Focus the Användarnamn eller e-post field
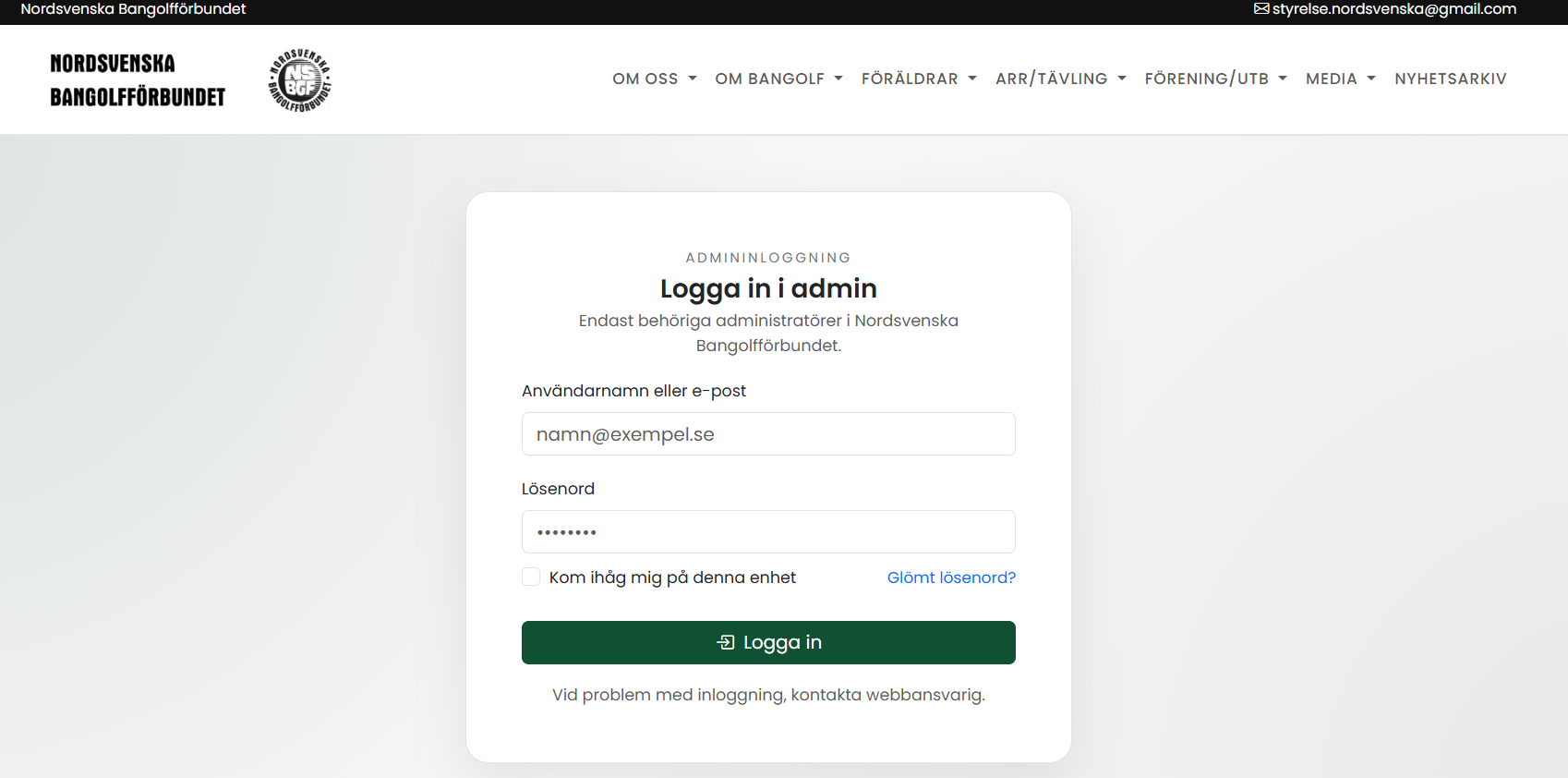The image size is (1568, 778). (x=768, y=433)
